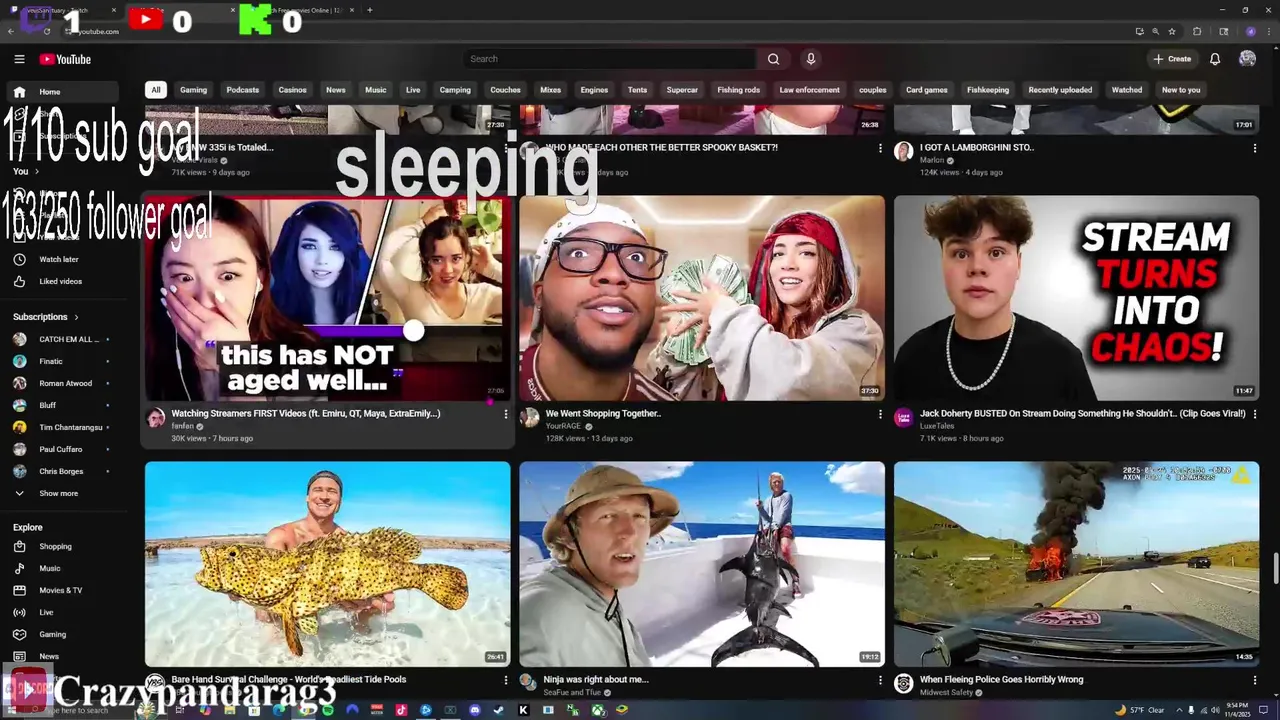Select the Supercar filter chip

(682, 90)
